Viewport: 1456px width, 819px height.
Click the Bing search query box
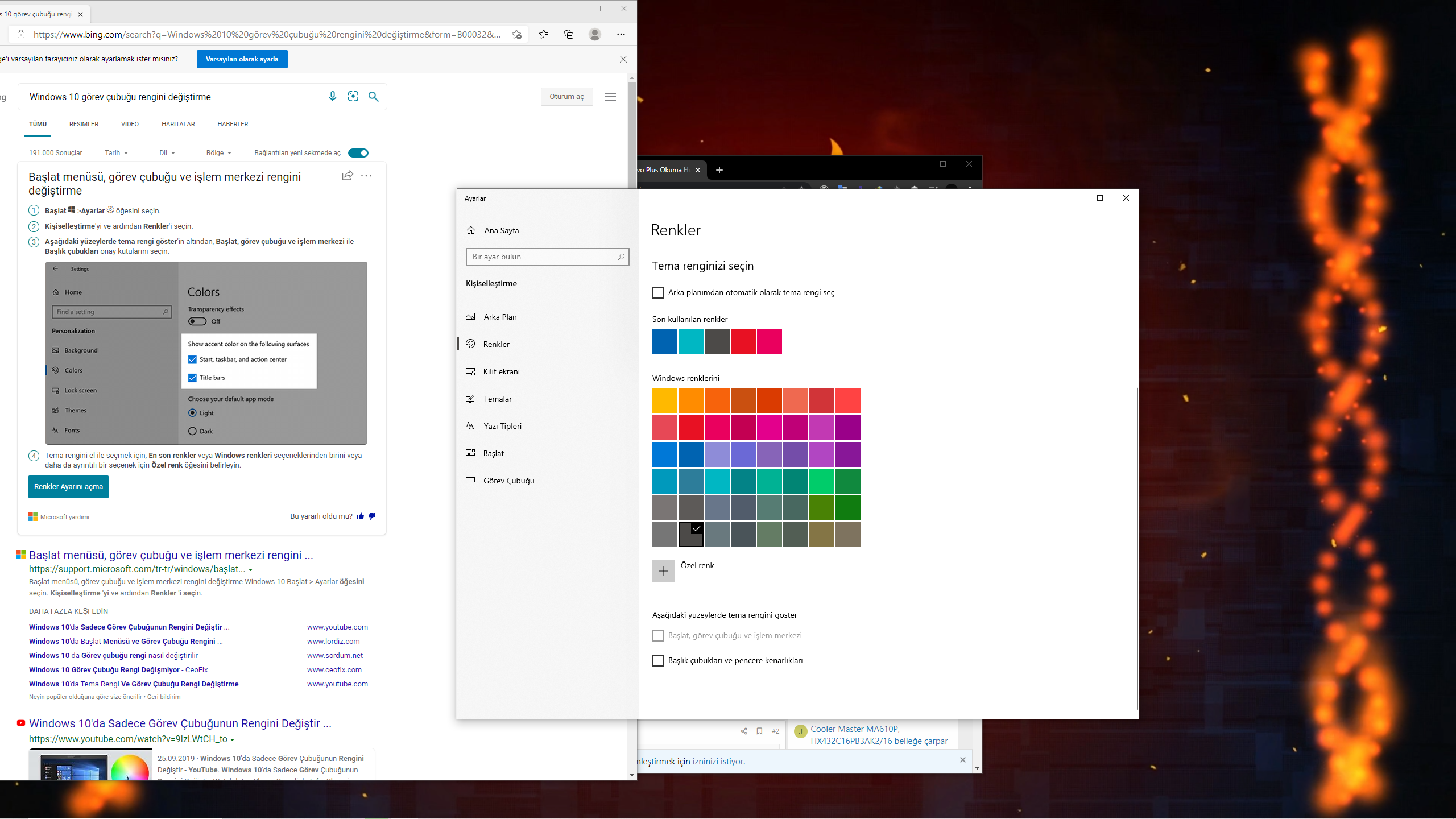173,97
